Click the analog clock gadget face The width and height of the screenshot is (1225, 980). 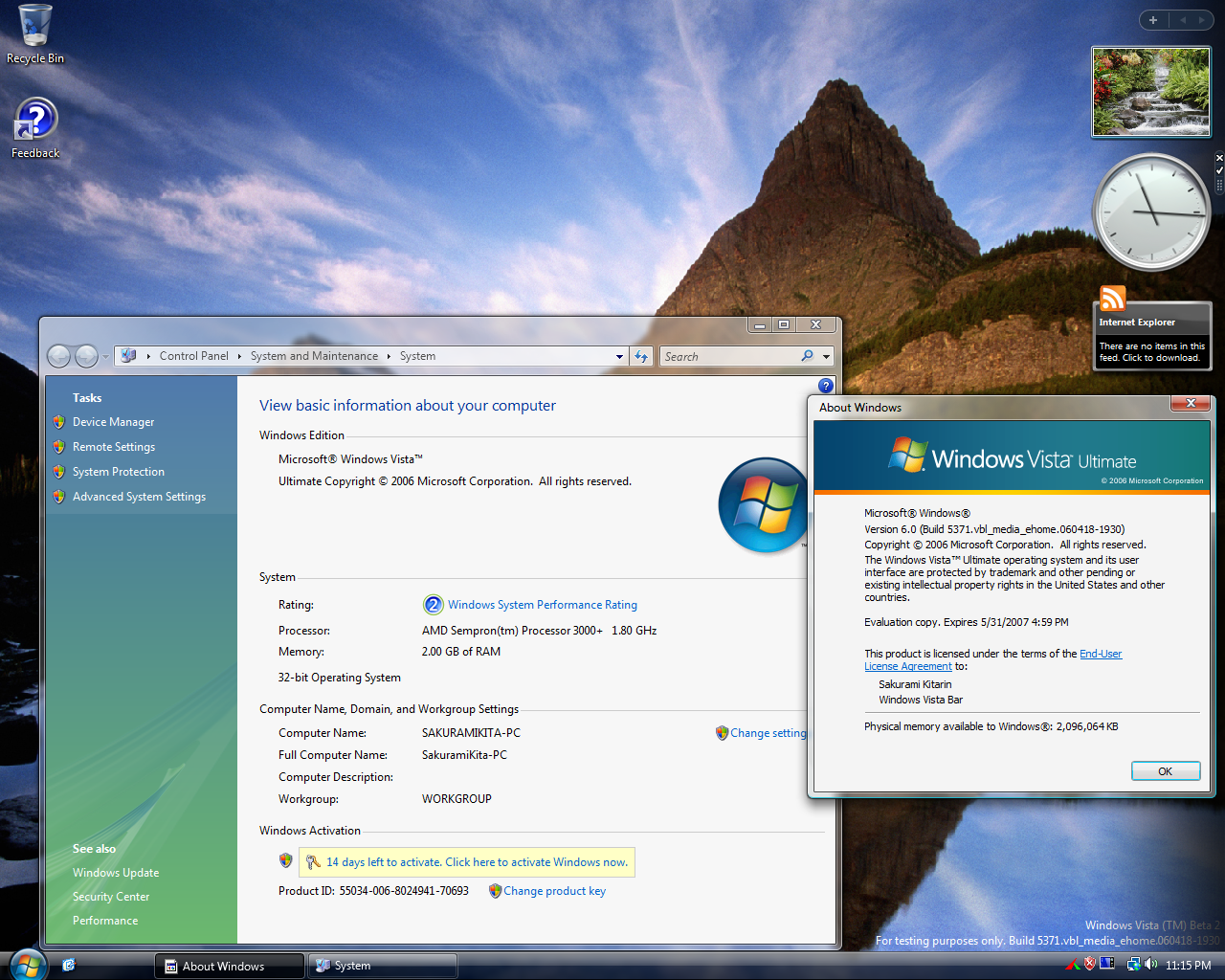click(1152, 212)
